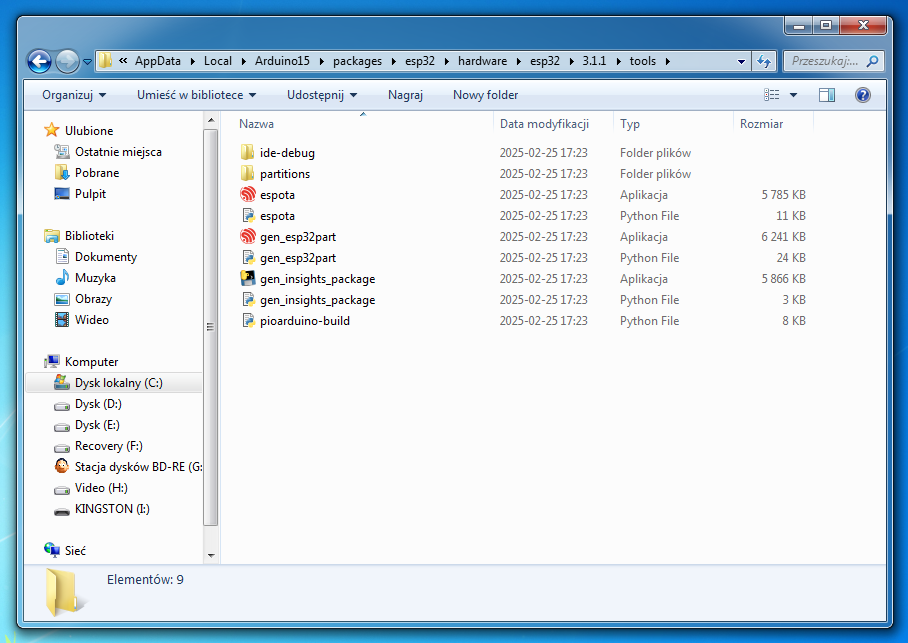
Task: Click the pioarduino-build file name
Action: tap(305, 321)
